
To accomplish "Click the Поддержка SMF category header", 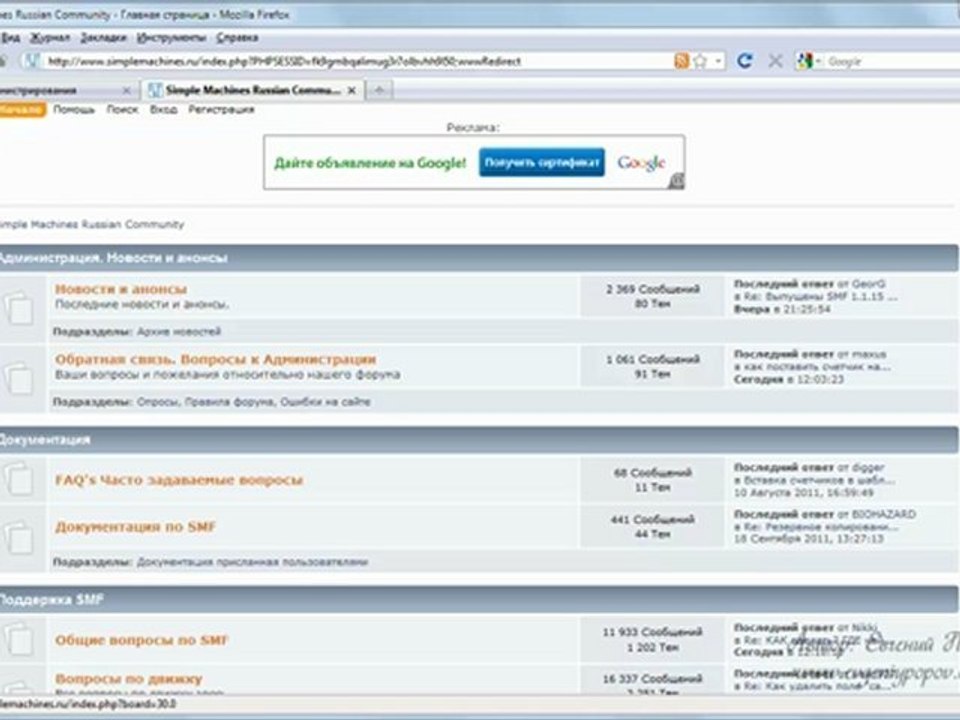I will [x=51, y=599].
